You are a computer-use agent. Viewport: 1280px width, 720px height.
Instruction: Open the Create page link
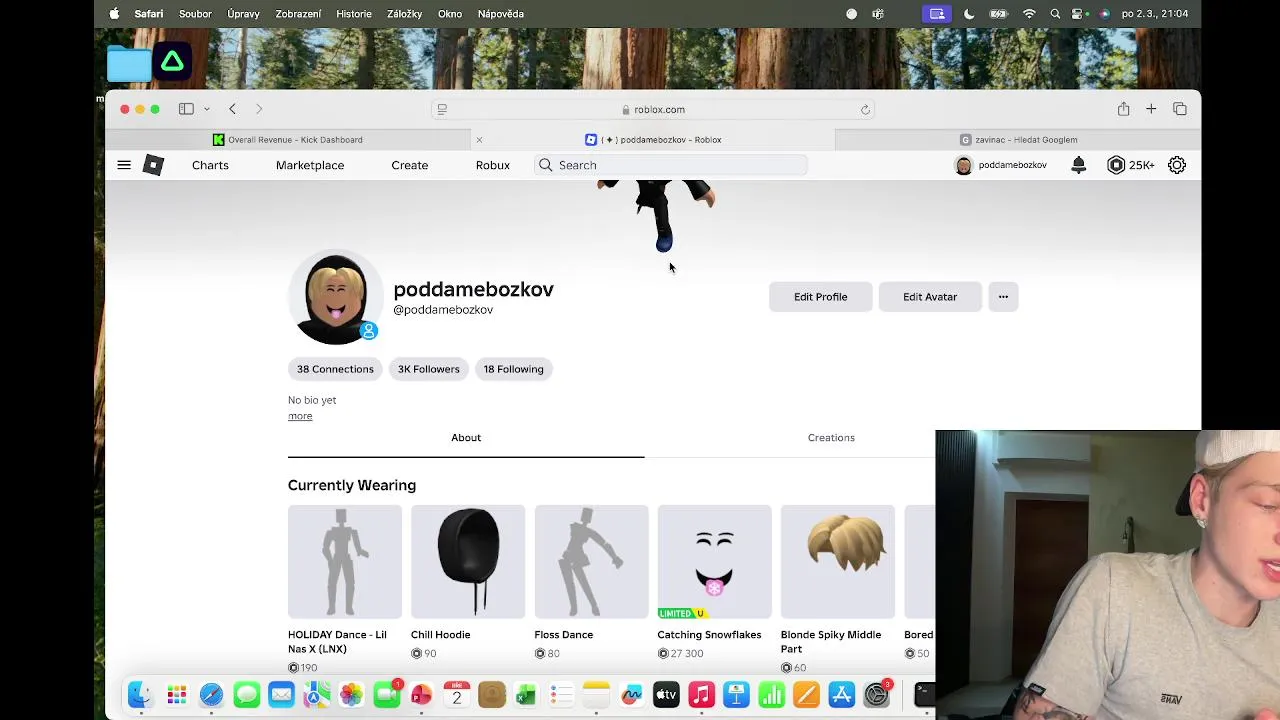410,165
